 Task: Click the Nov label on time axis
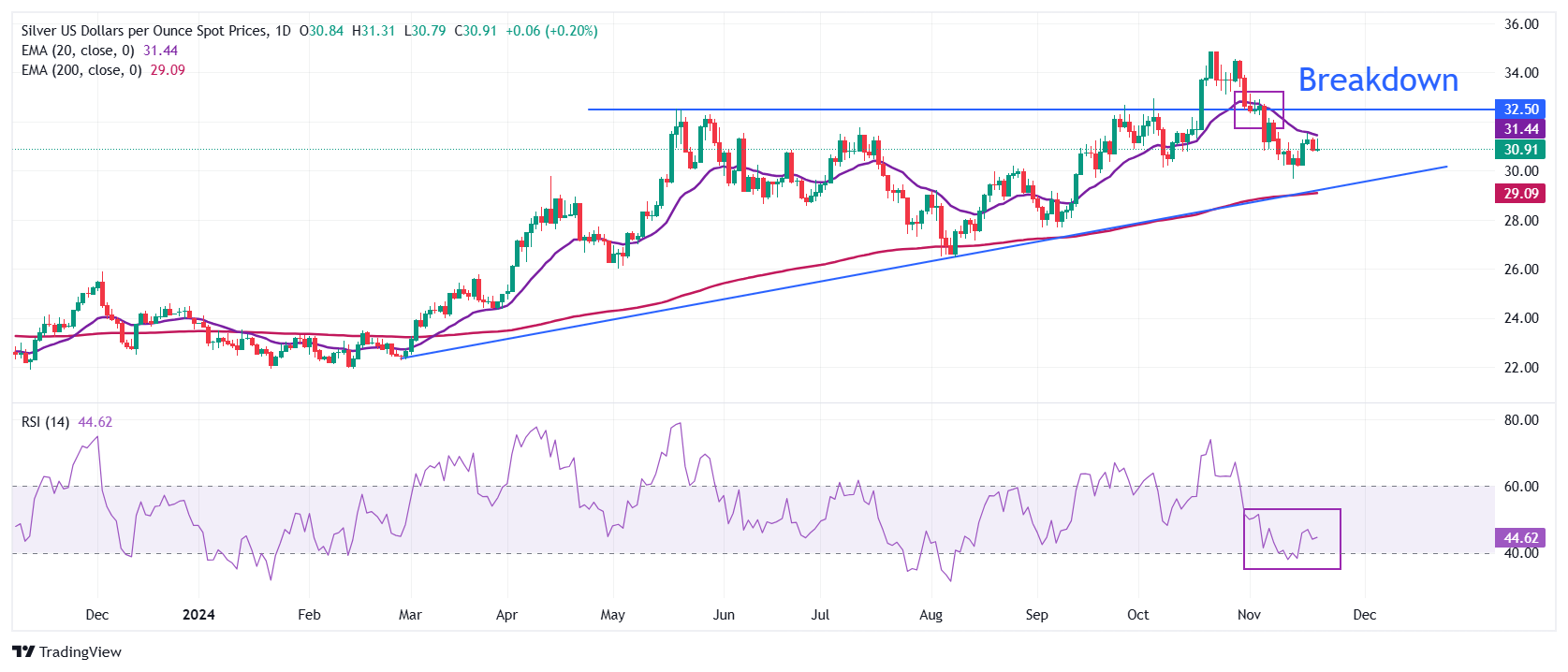1249,615
